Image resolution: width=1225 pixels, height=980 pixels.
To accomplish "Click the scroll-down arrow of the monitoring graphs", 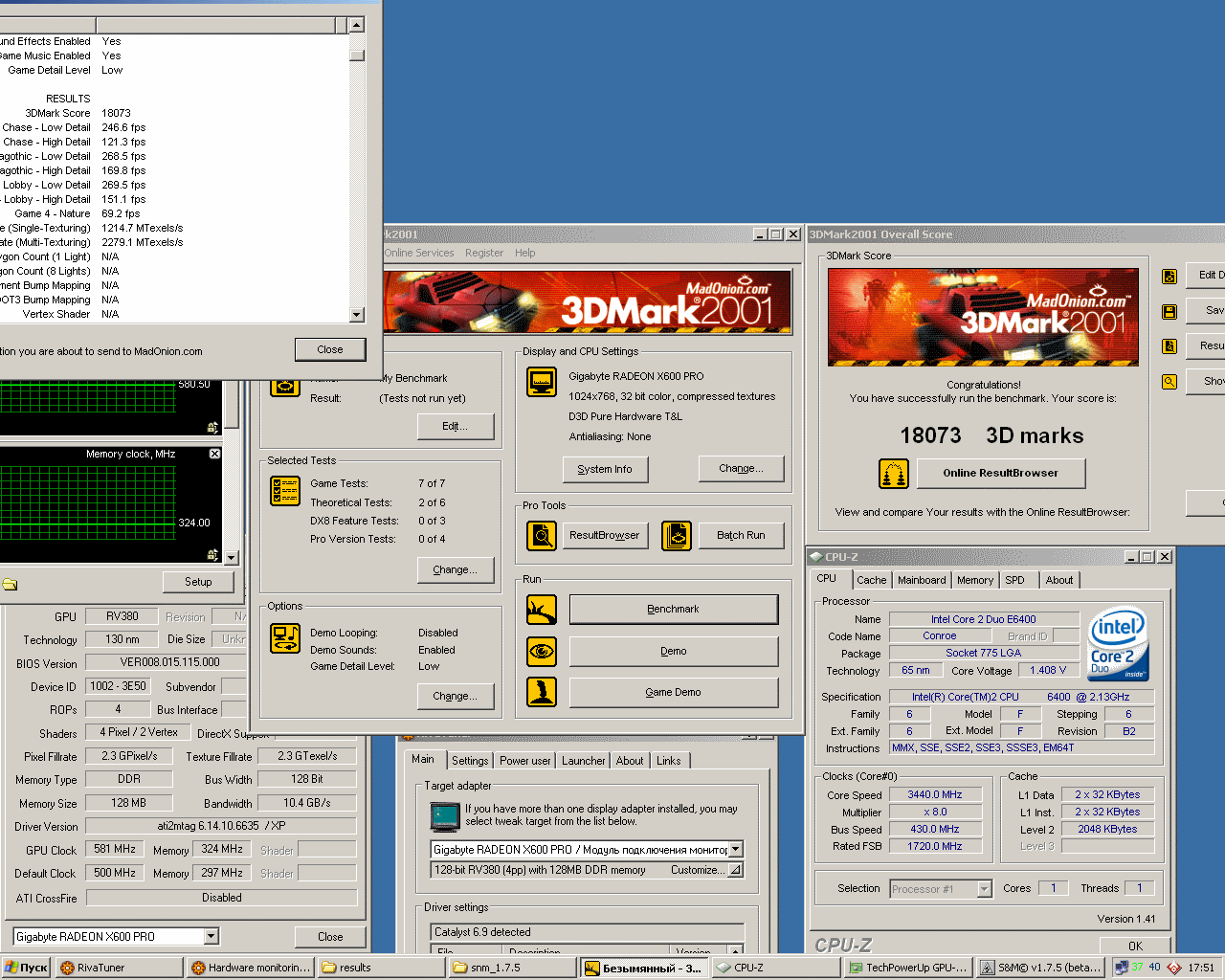I will (x=230, y=557).
